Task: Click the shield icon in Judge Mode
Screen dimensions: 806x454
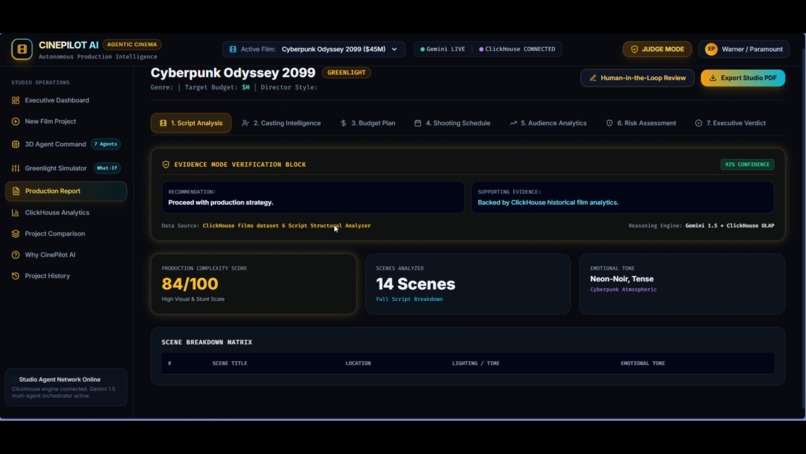Action: pyautogui.click(x=634, y=49)
